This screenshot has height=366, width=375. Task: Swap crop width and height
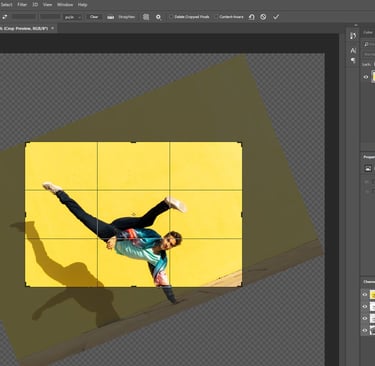[5, 17]
